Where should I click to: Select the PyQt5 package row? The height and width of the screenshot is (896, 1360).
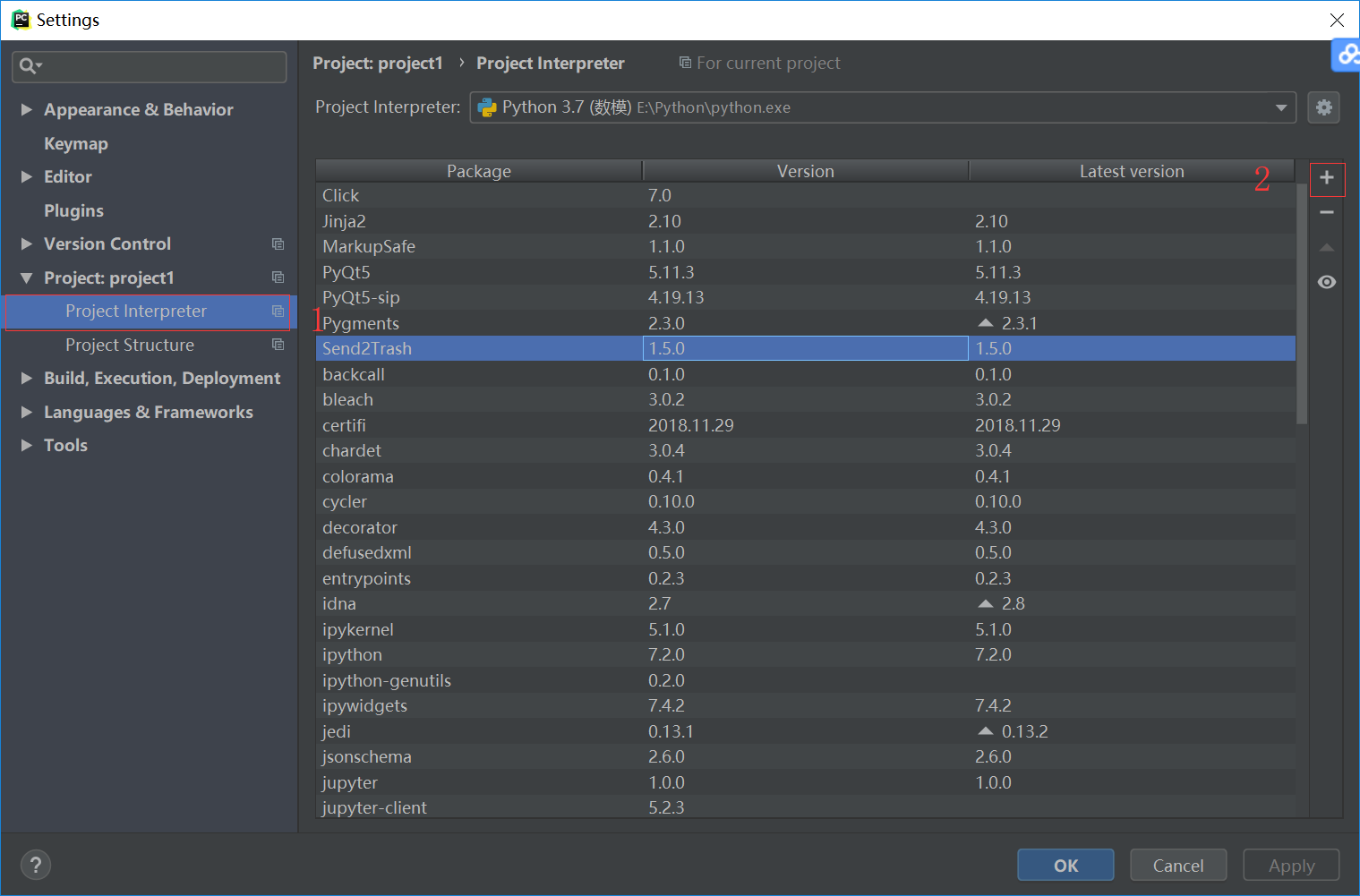point(806,272)
